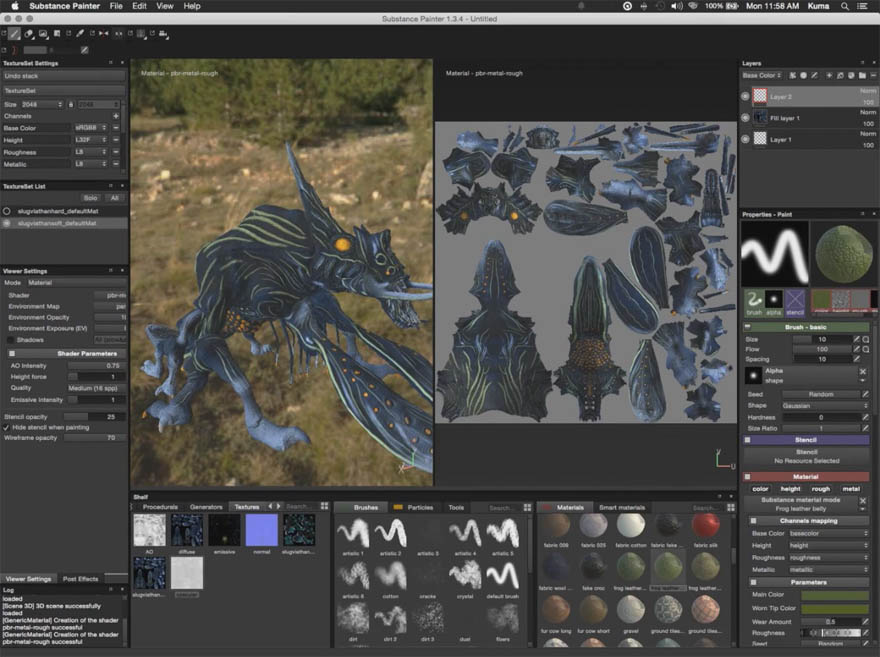Select the fabric silk material thumbnail
The image size is (880, 657).
click(705, 526)
